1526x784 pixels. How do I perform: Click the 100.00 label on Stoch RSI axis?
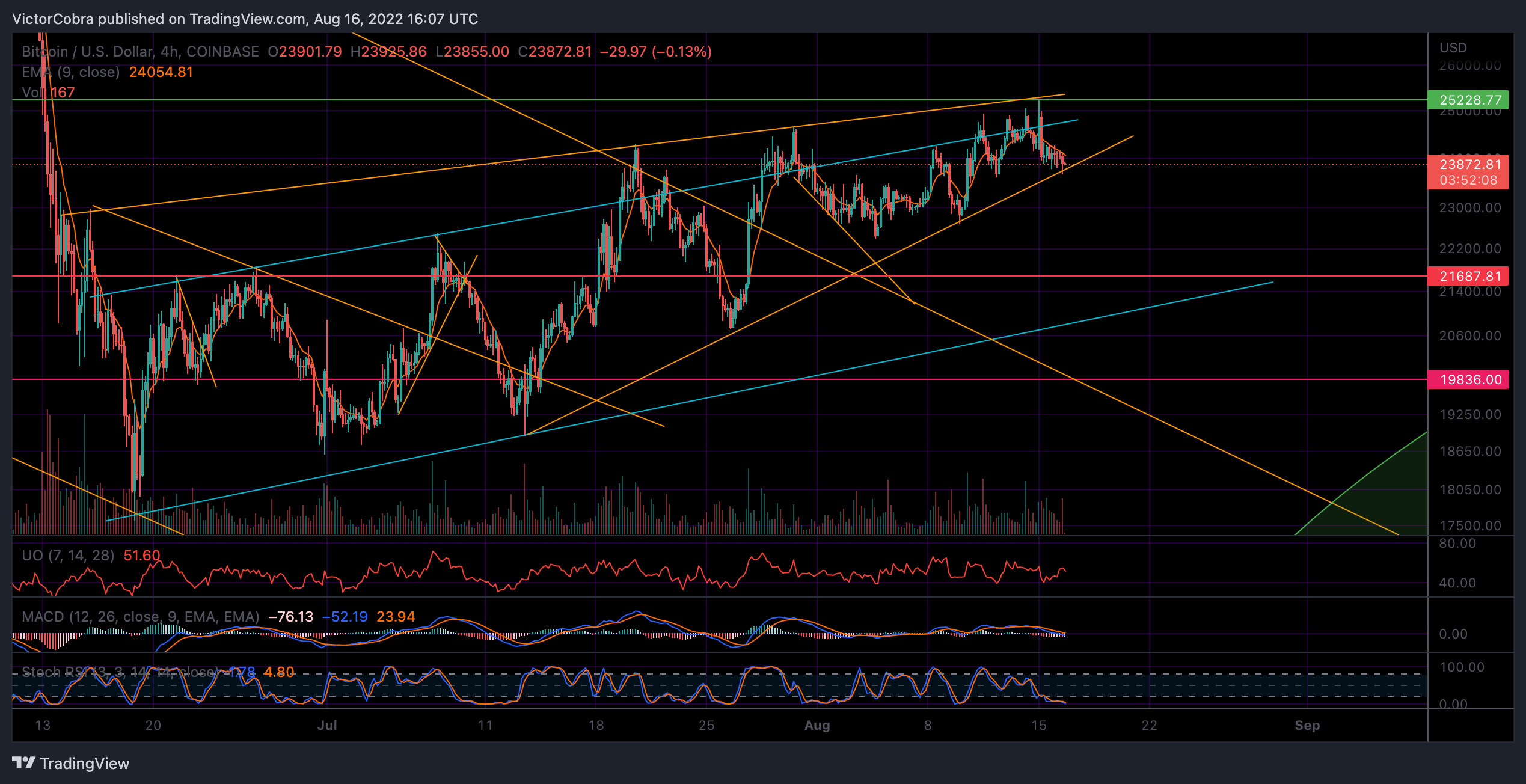[1462, 667]
